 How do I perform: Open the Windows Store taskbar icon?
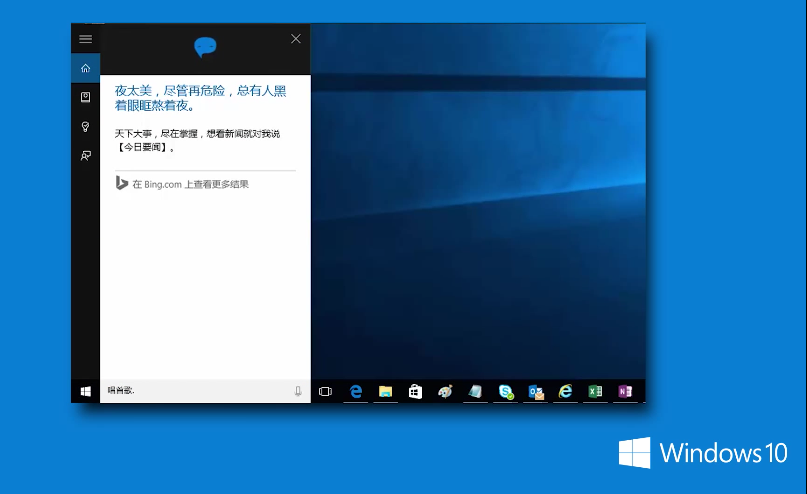pyautogui.click(x=415, y=391)
